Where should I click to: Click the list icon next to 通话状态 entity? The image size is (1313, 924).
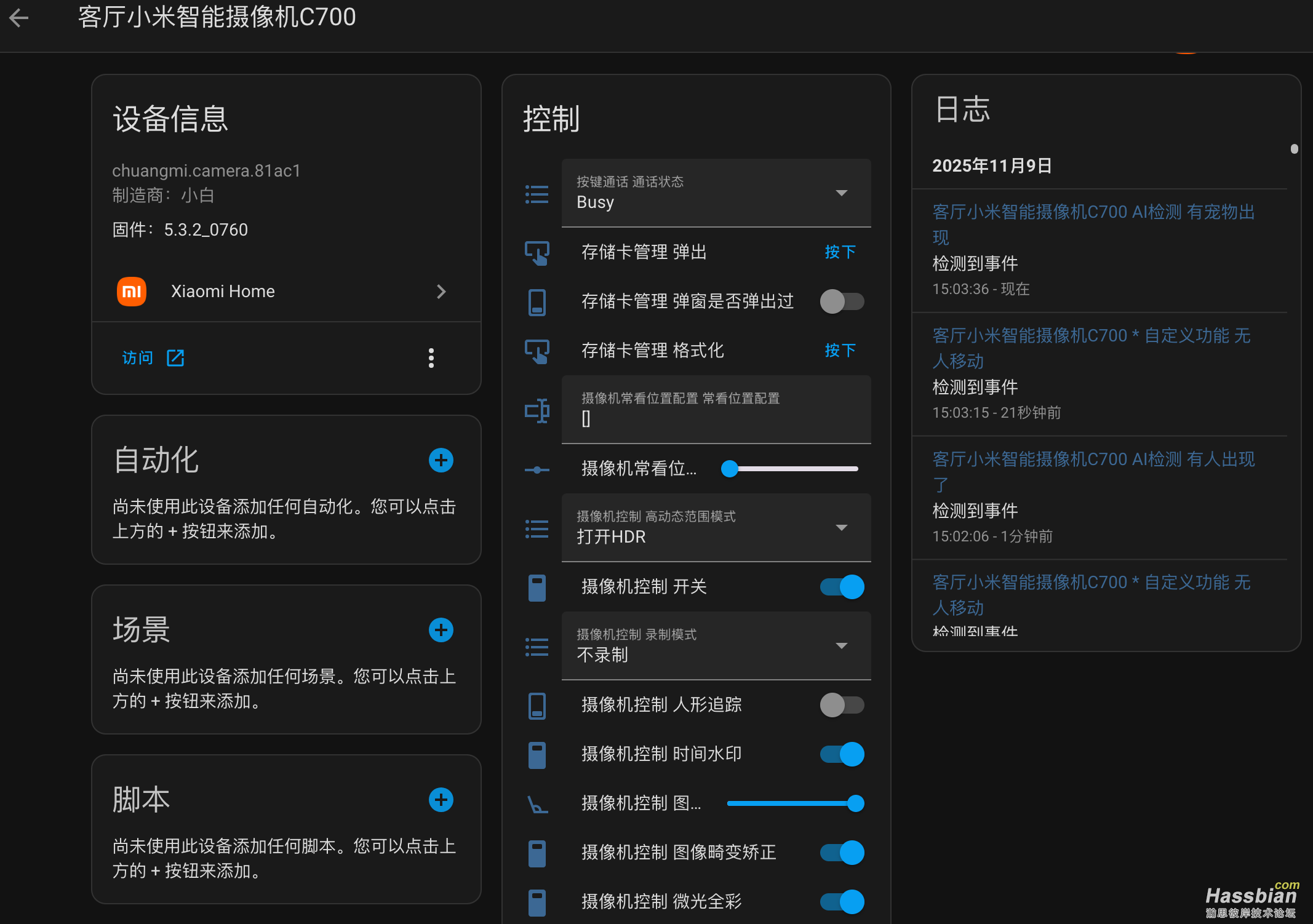536,194
